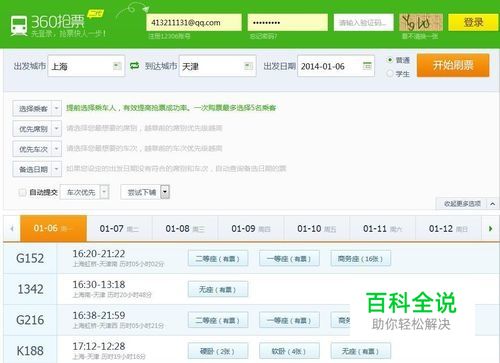
Task: Click the orange 开始刷票 button
Action: click(x=453, y=65)
